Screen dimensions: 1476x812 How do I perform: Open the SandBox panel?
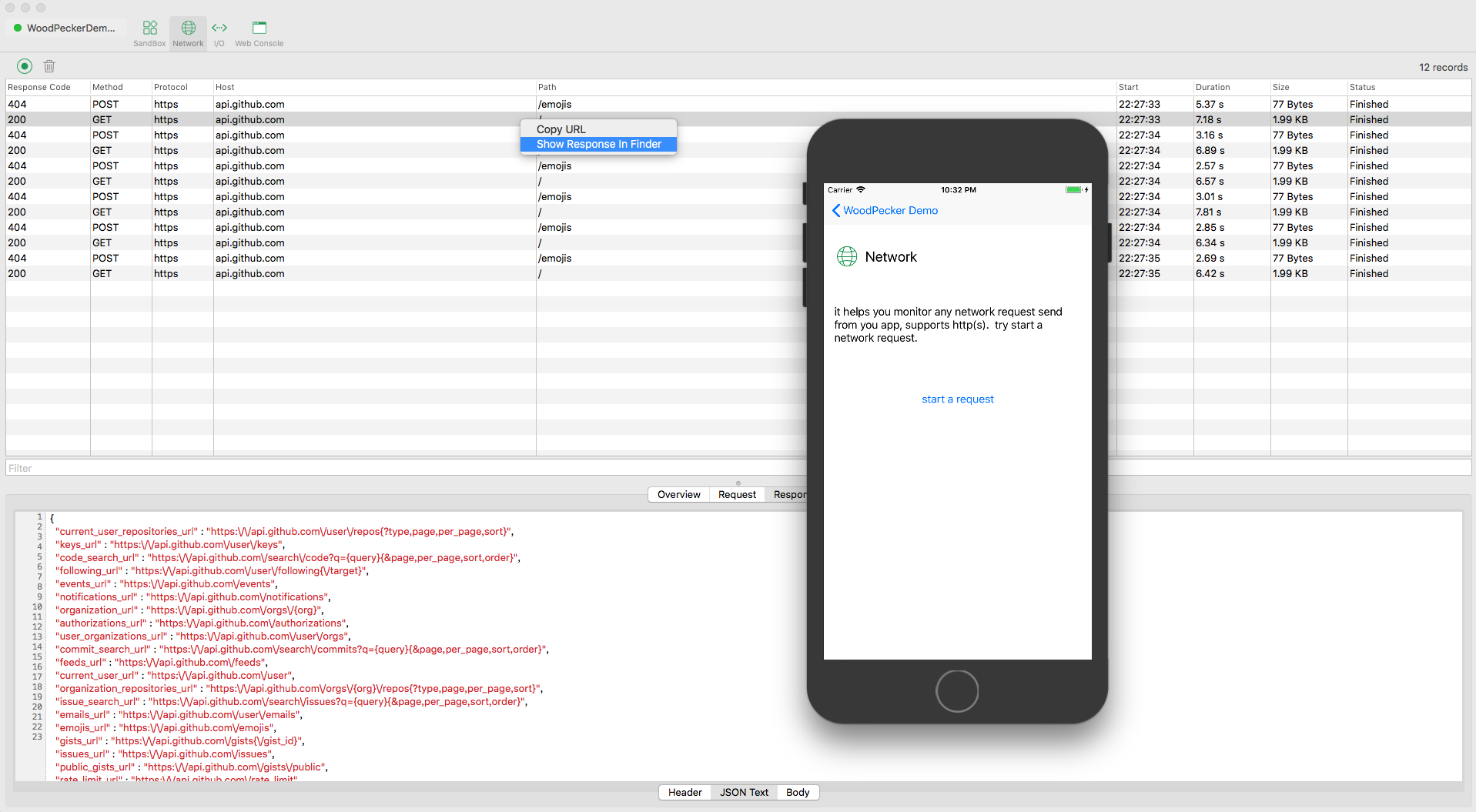click(149, 34)
